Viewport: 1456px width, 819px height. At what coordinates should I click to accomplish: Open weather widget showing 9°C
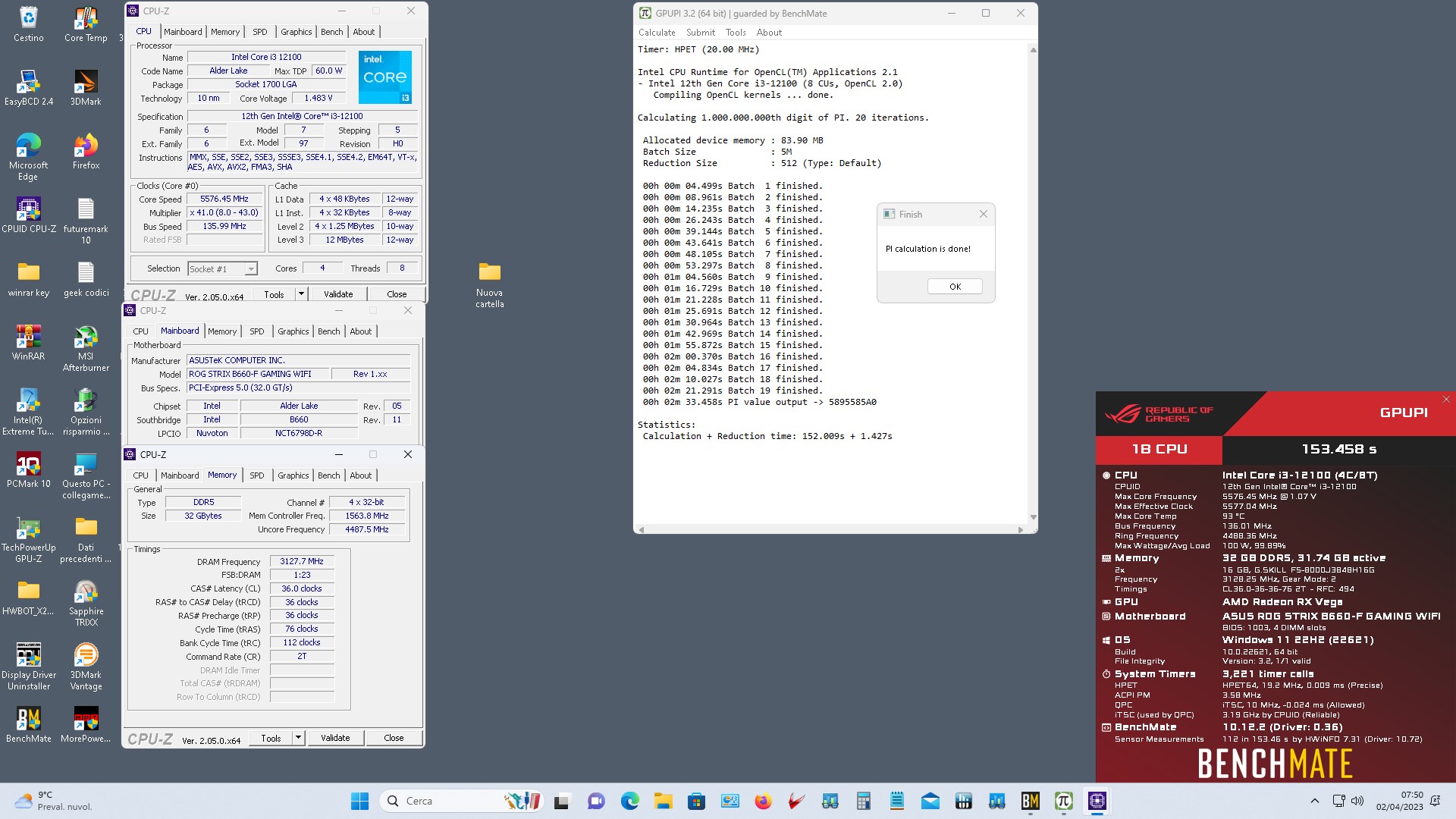[x=53, y=801]
